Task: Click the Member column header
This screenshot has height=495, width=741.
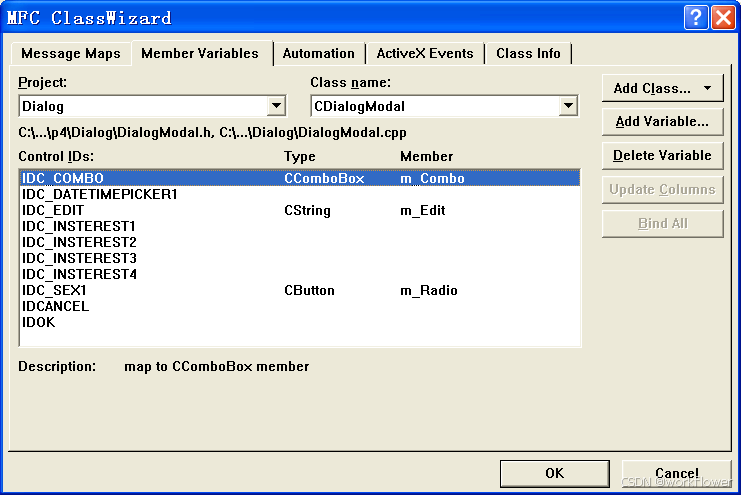Action: pos(426,156)
